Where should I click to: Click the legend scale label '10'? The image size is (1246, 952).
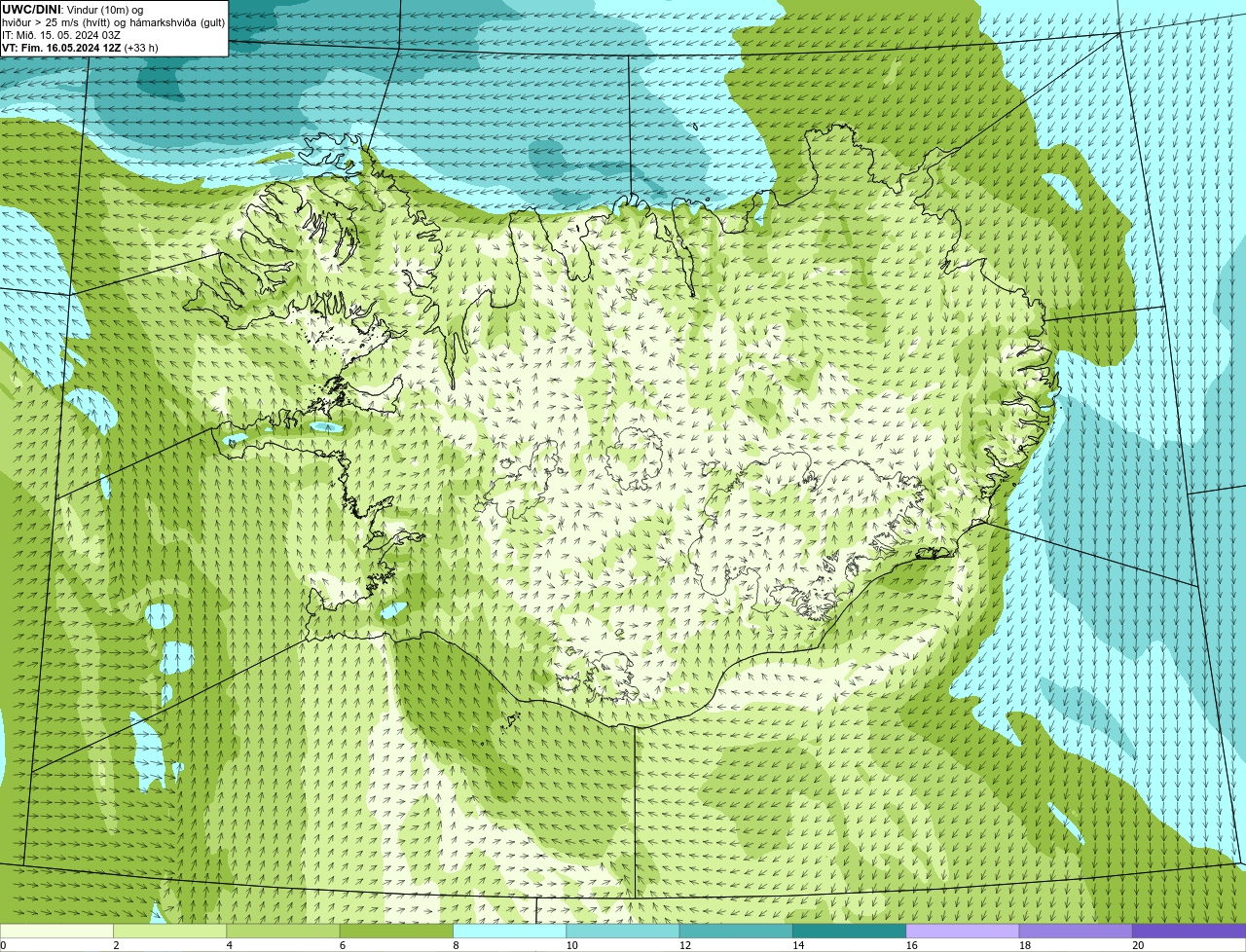(571, 945)
